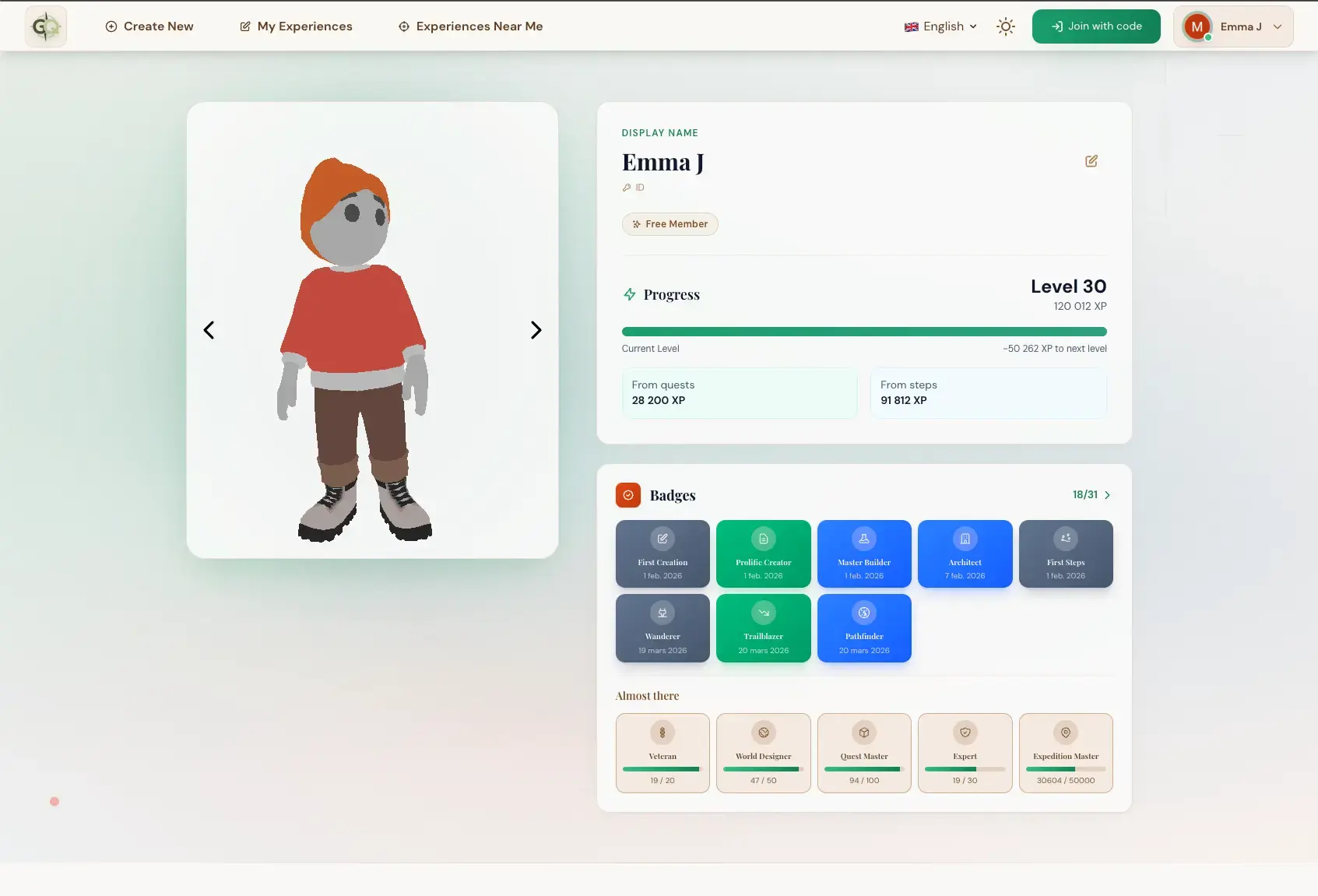1318x896 pixels.
Task: Click the Join with code button
Action: coord(1096,26)
